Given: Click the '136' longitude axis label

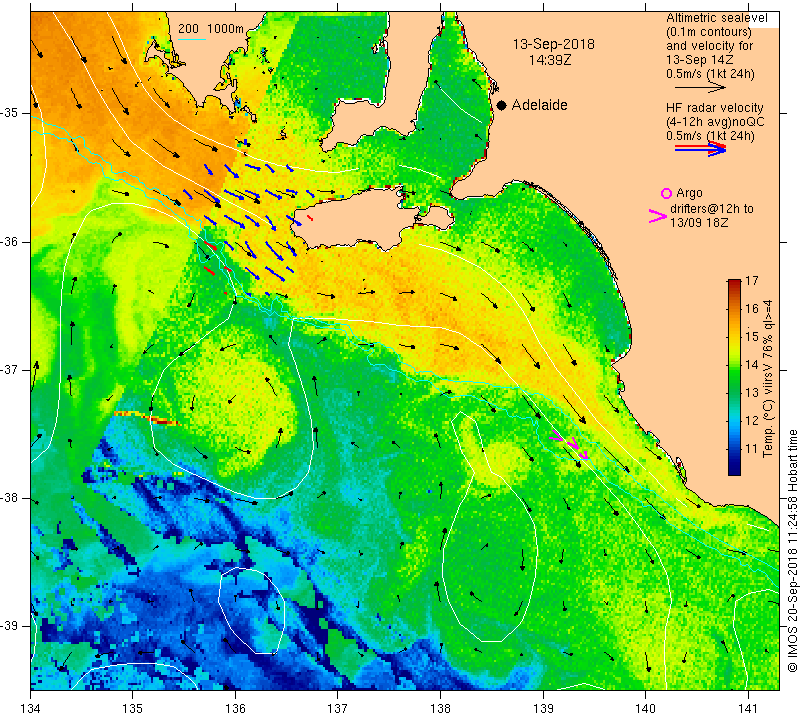Looking at the screenshot, I should point(235,709).
